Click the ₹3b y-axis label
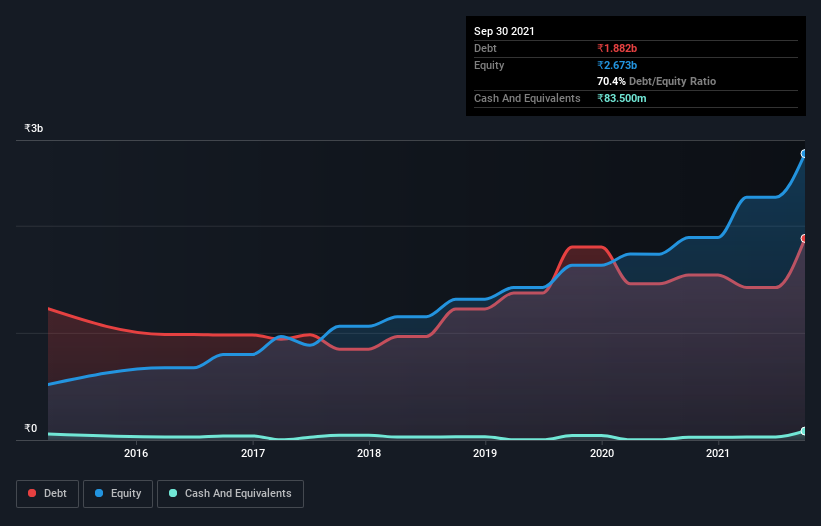Viewport: 821px width, 526px height. tap(34, 128)
